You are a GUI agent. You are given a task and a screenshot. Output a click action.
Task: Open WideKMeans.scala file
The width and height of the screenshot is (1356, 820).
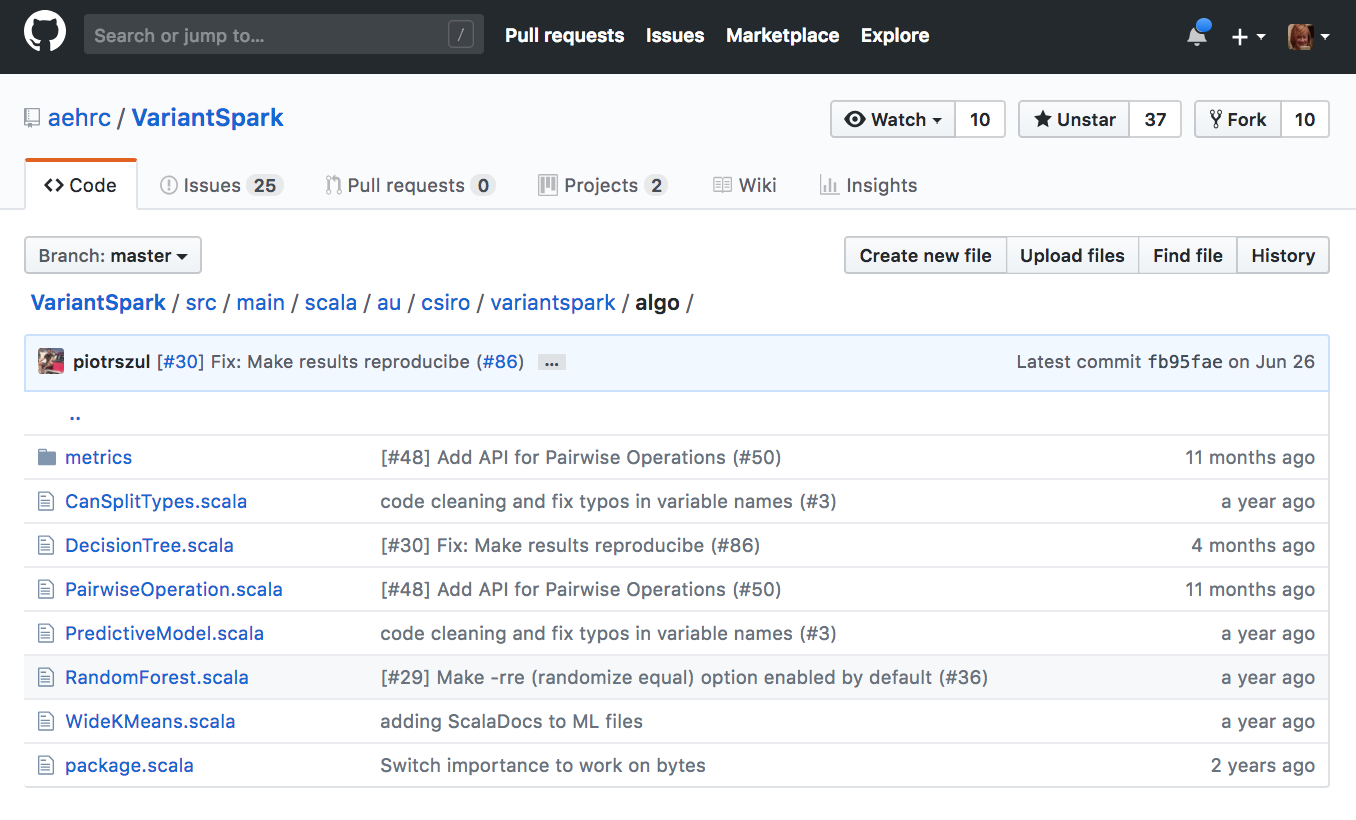150,721
